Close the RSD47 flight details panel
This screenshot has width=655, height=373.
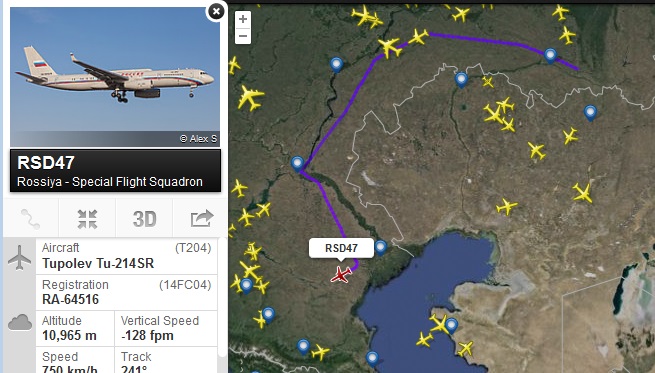coord(216,11)
